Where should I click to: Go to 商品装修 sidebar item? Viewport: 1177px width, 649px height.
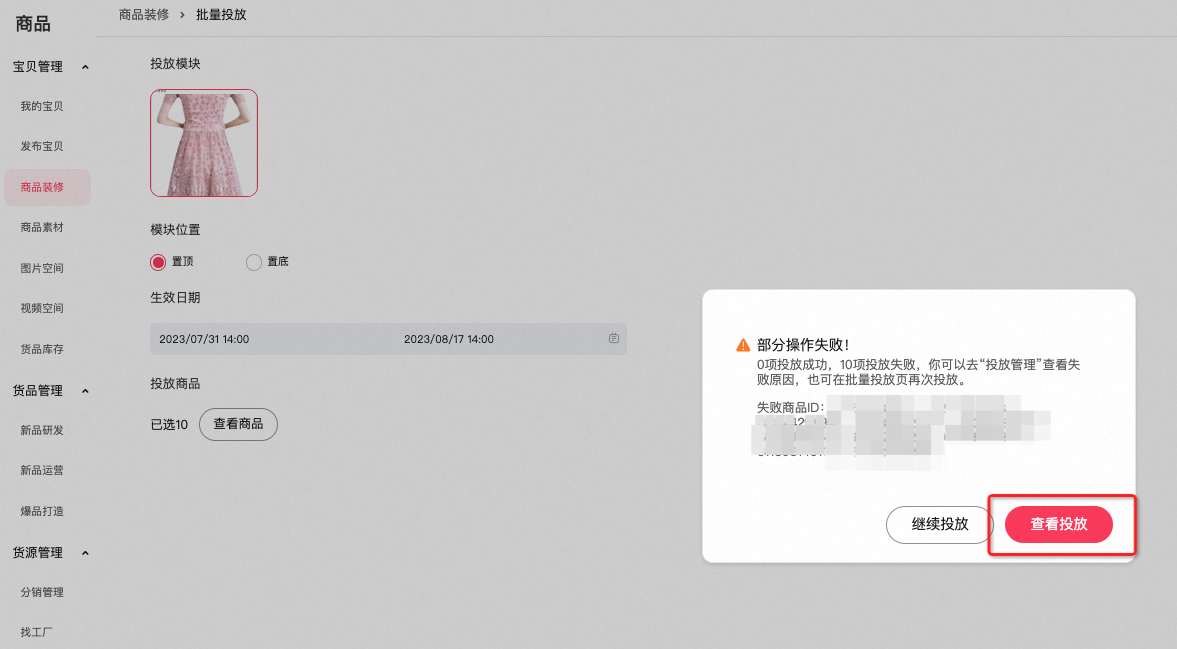pos(47,187)
